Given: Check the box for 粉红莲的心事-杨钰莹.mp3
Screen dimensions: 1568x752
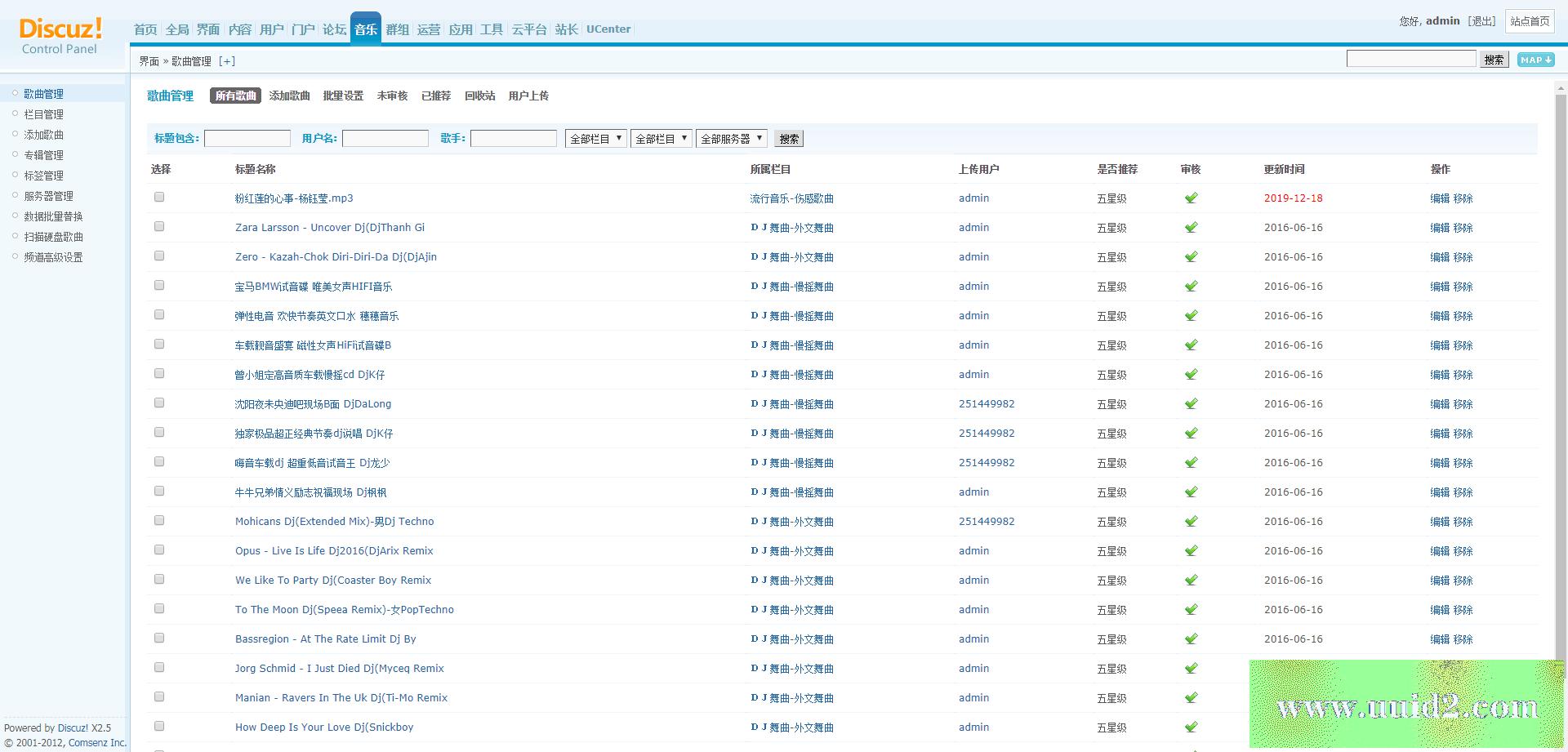Looking at the screenshot, I should [159, 198].
